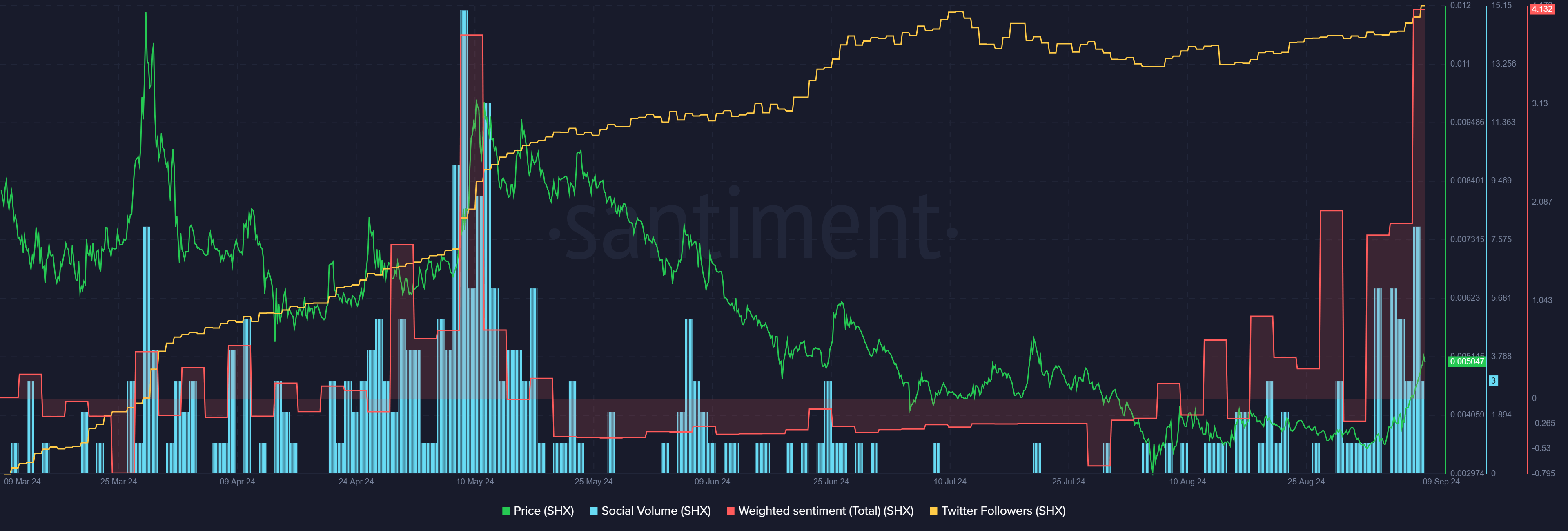Click the 0.012 price axis value
The width and height of the screenshot is (1568, 531).
pos(1460,5)
